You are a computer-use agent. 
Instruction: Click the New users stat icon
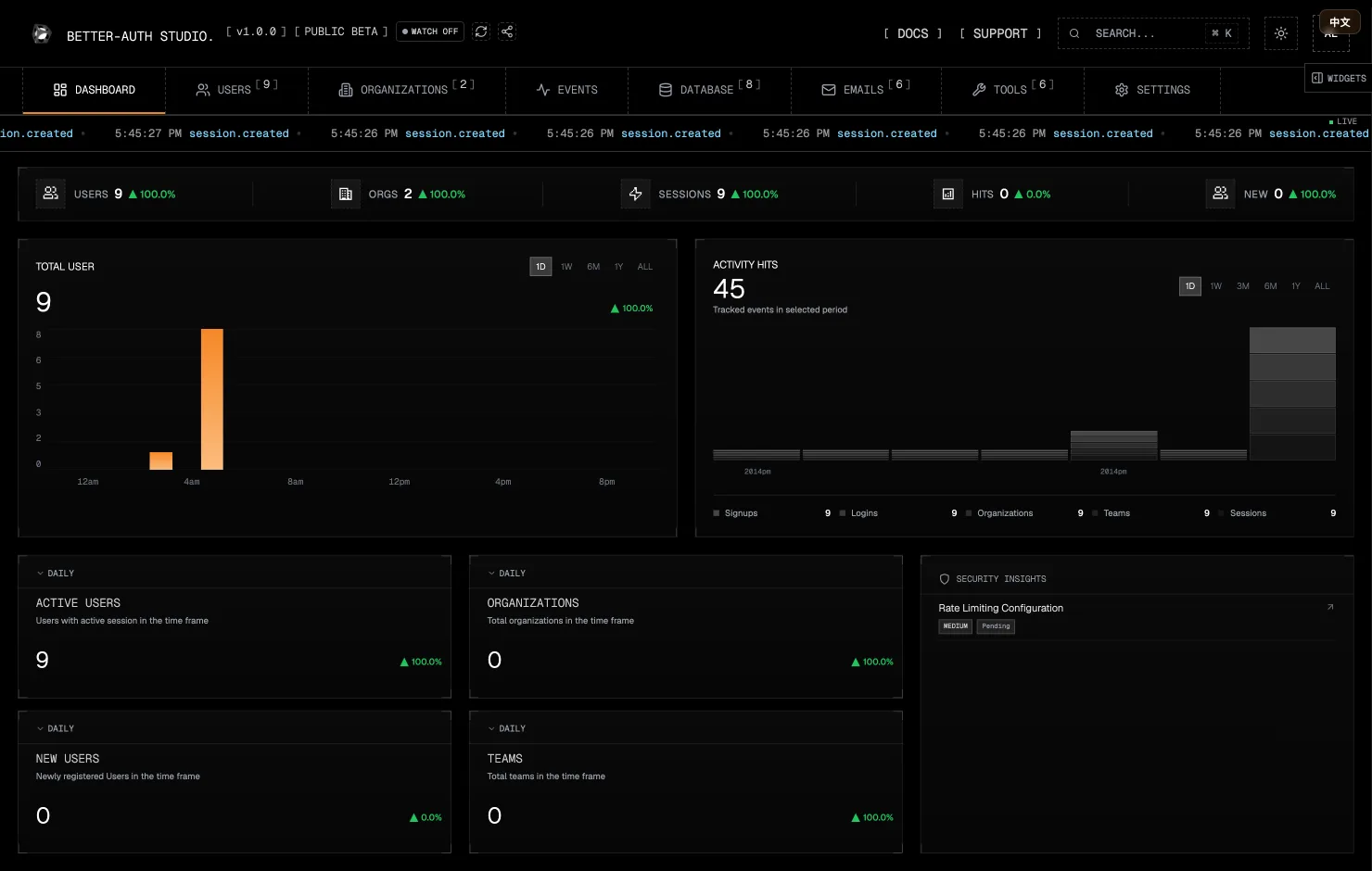click(1221, 194)
